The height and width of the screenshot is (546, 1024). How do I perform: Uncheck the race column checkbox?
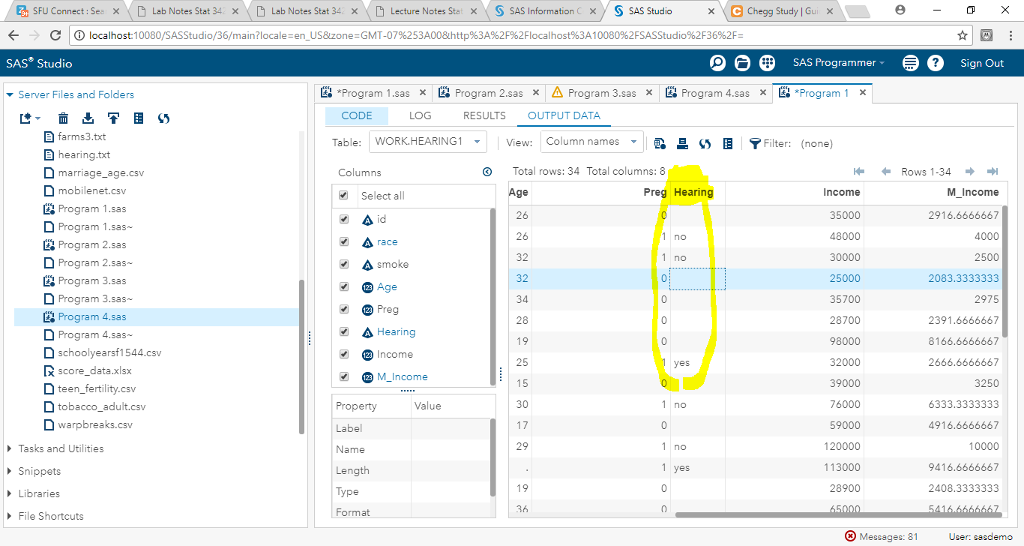[x=344, y=242]
